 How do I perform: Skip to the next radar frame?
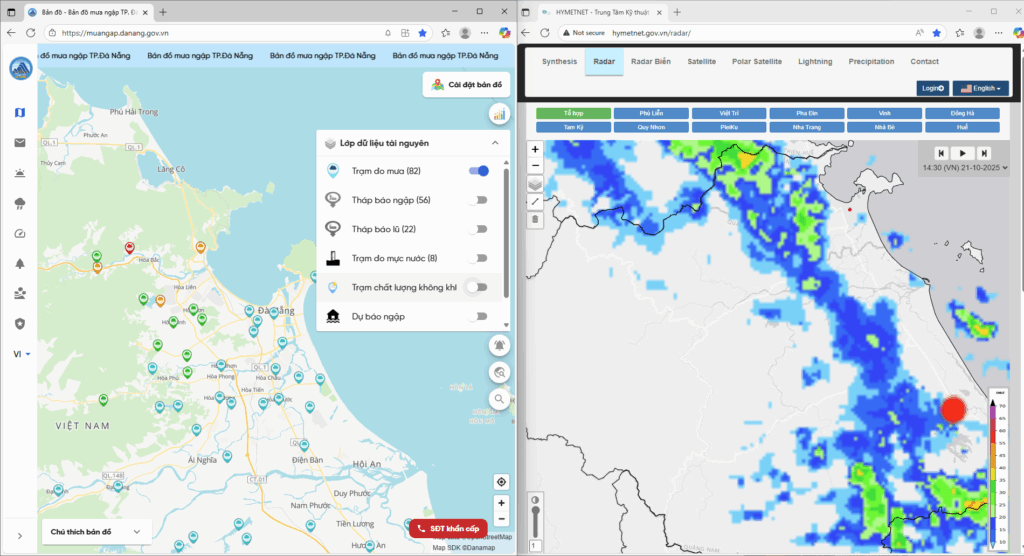[984, 153]
